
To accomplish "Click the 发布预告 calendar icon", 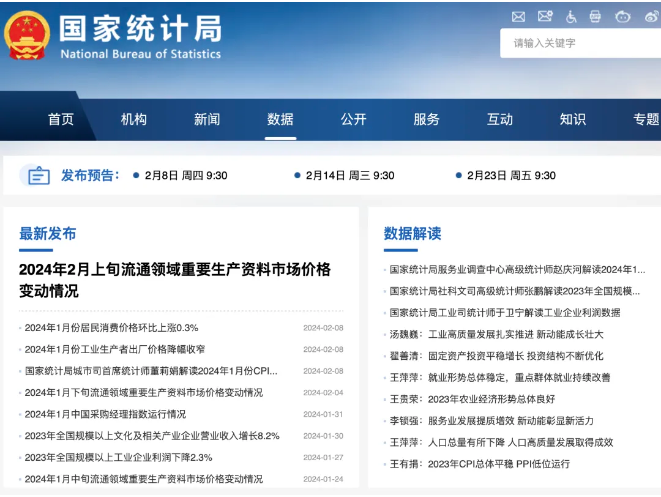I will click(38, 175).
